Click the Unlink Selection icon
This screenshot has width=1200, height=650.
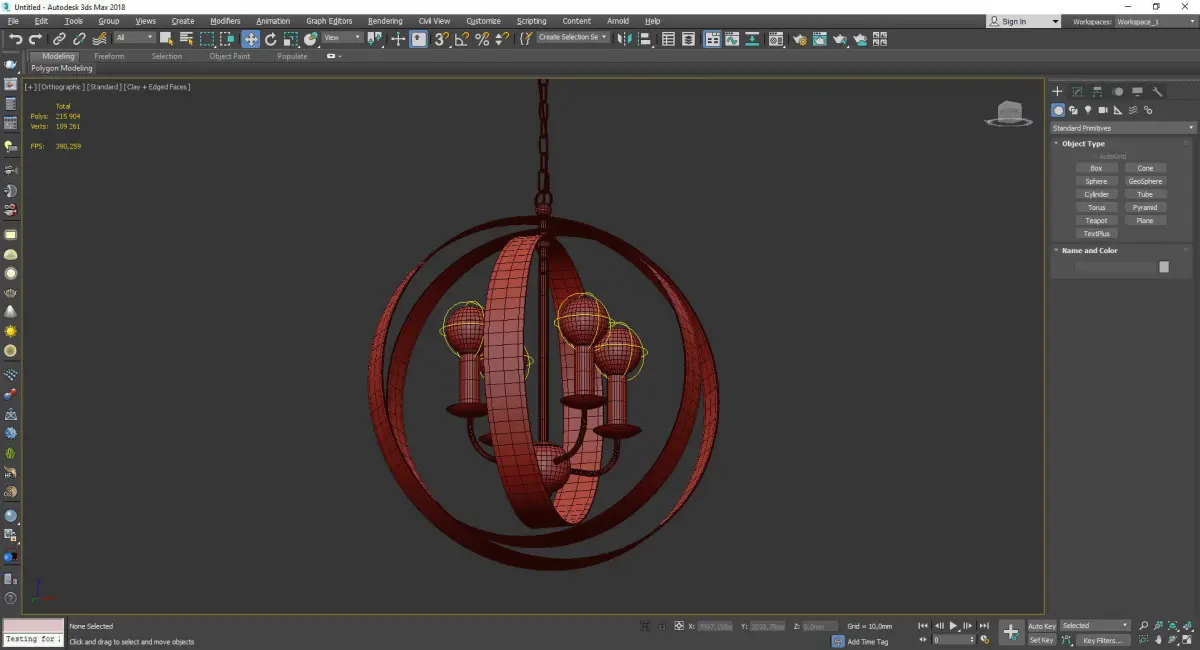pyautogui.click(x=79, y=39)
